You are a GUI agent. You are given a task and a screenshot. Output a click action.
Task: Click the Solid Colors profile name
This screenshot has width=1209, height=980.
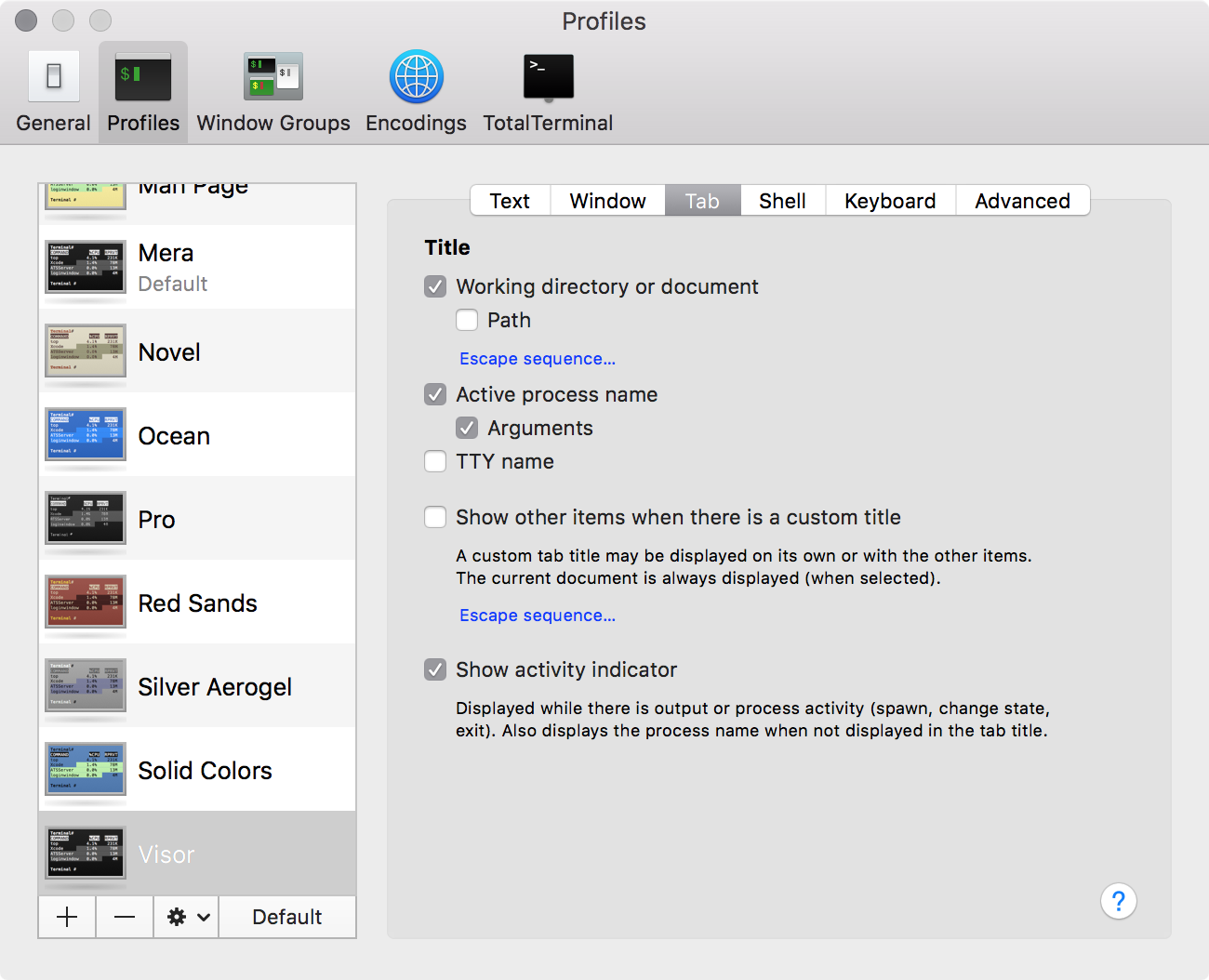click(205, 771)
